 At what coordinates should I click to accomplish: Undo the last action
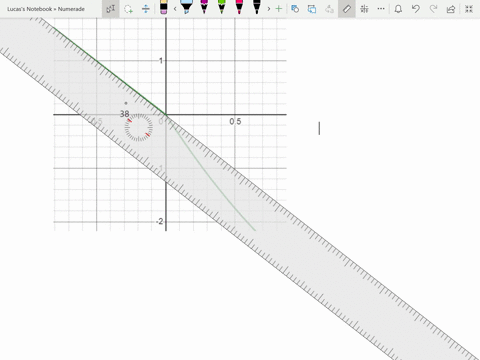tap(416, 9)
